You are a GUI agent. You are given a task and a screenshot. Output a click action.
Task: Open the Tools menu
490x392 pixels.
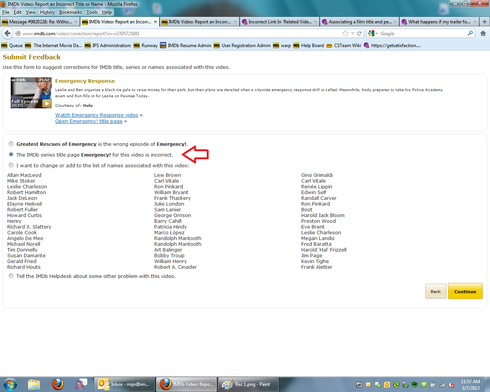[x=92, y=12]
